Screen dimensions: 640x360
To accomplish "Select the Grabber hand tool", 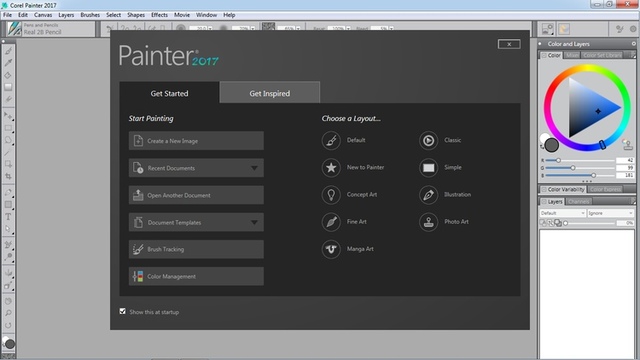I will coord(8,301).
